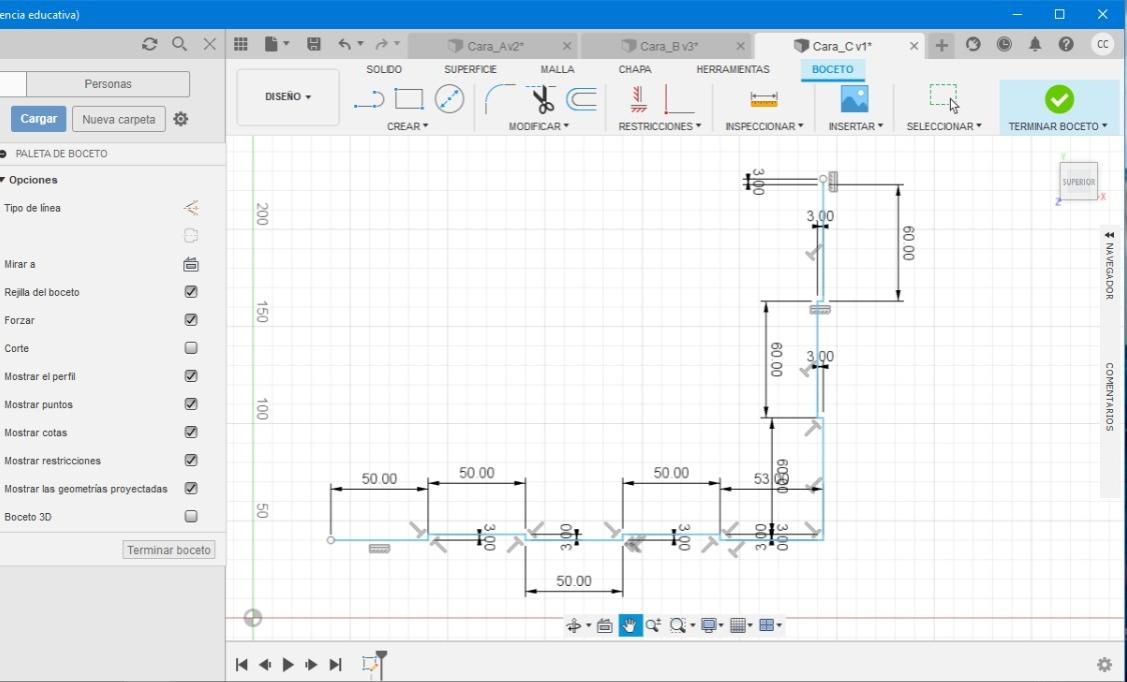Expand the RESTRICCIONES menu
Image resolution: width=1127 pixels, height=682 pixels.
point(660,126)
